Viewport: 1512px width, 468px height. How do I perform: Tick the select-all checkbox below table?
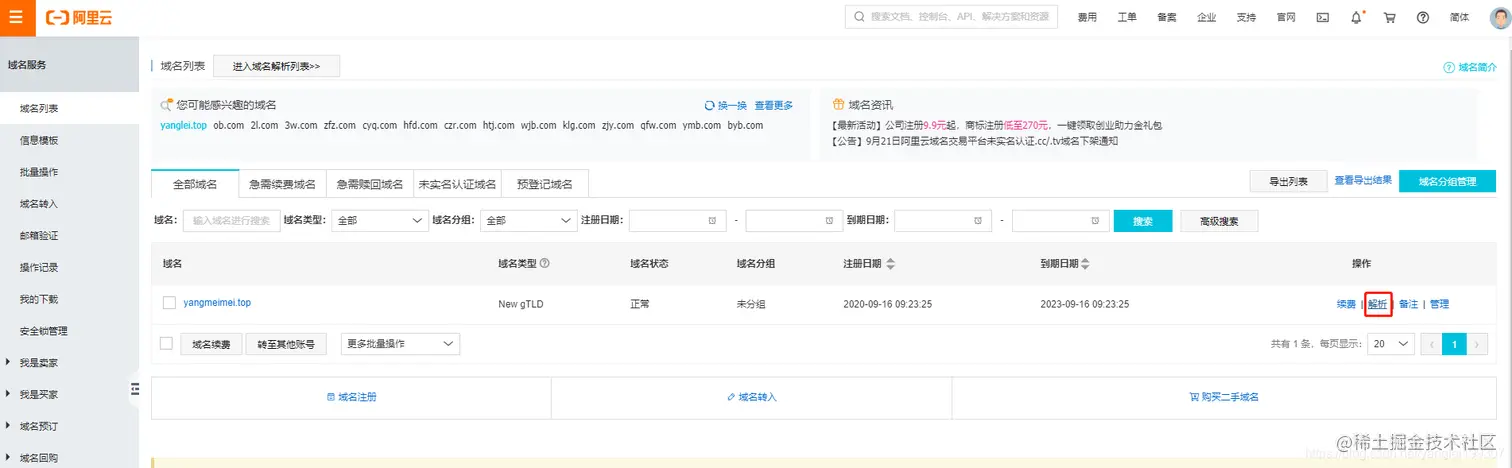(166, 344)
